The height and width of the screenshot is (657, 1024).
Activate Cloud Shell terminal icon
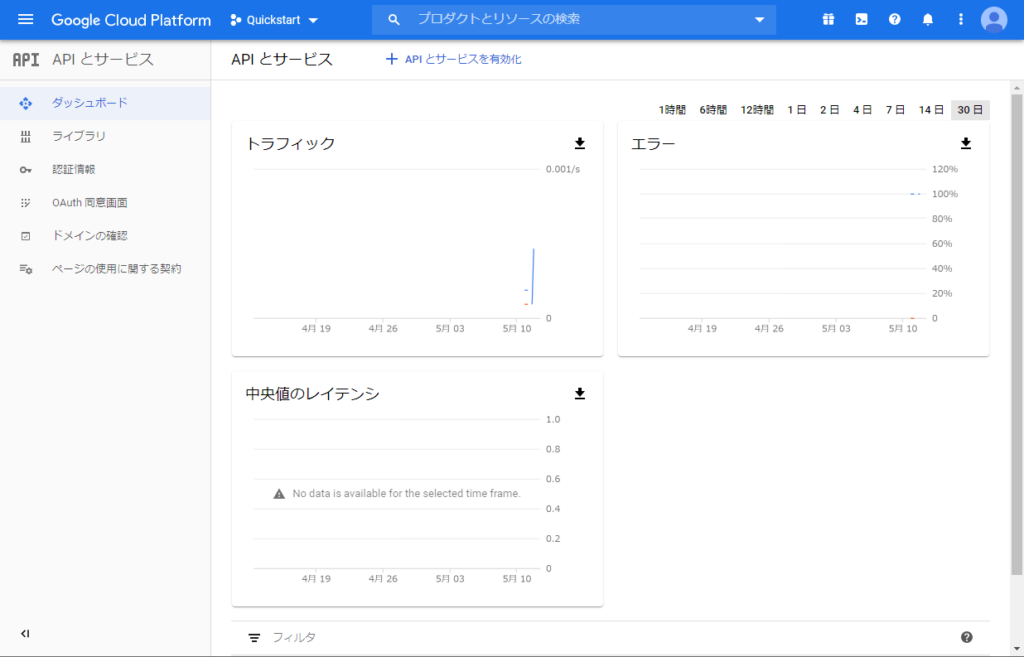[x=861, y=20]
